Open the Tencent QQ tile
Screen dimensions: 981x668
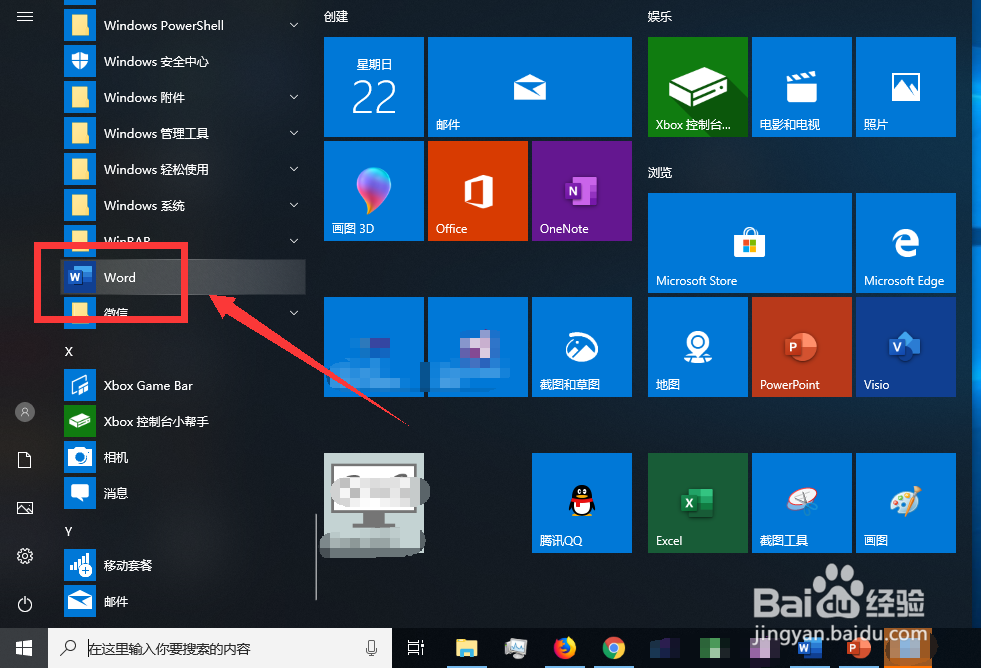pos(581,503)
